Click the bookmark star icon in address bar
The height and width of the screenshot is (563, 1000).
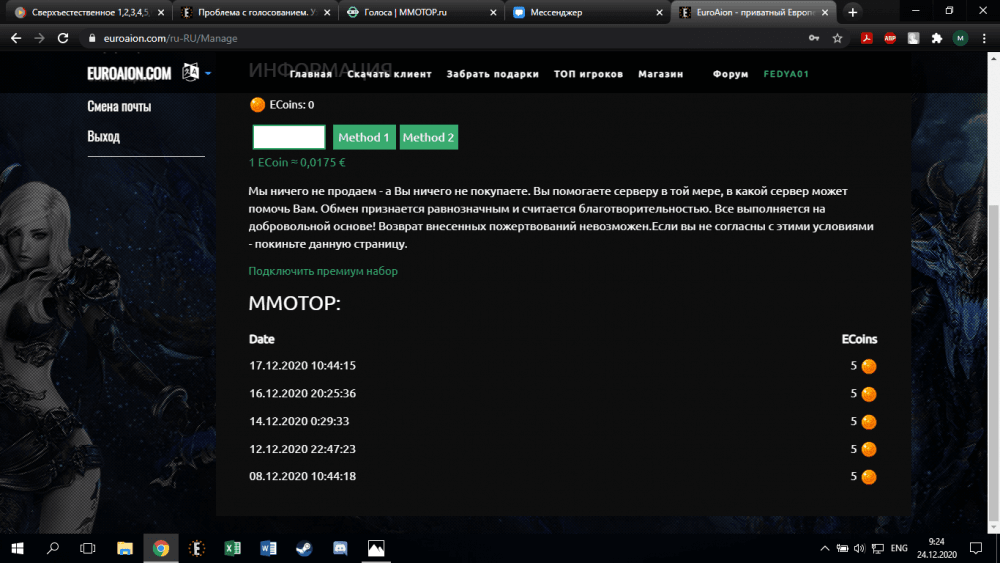(x=837, y=38)
